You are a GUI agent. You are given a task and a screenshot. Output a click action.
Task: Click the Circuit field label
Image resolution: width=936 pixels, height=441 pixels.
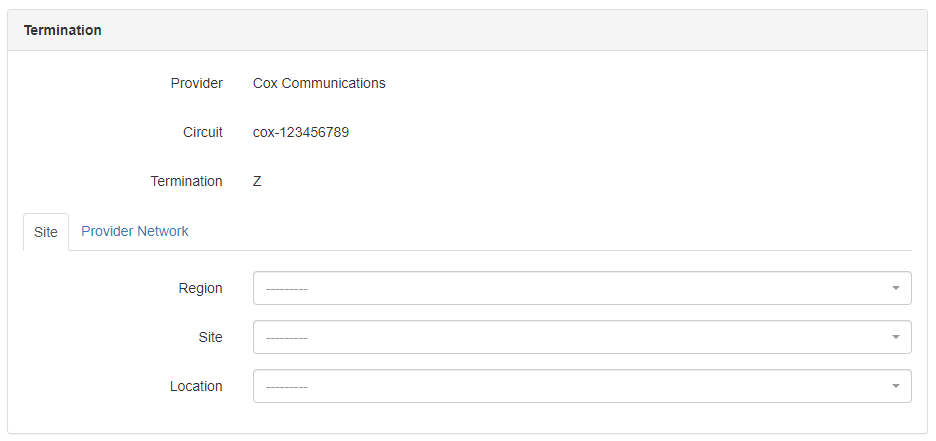202,132
